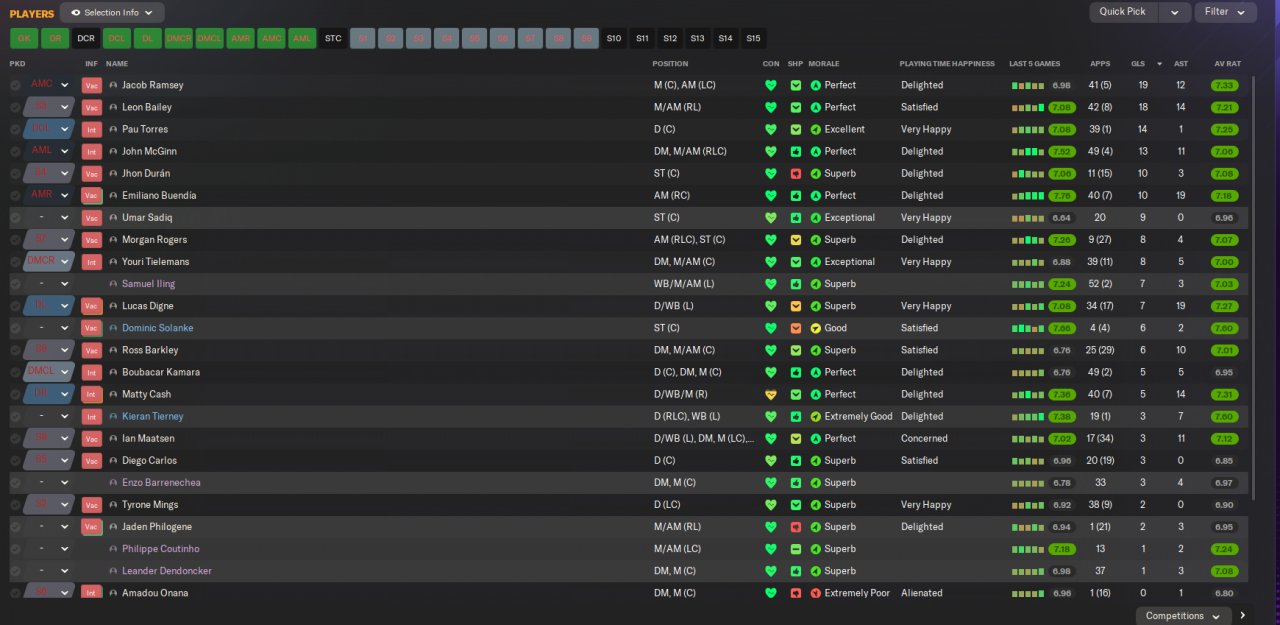The width and height of the screenshot is (1280, 625).
Task: Click the Quick Pick button
Action: (x=1123, y=12)
